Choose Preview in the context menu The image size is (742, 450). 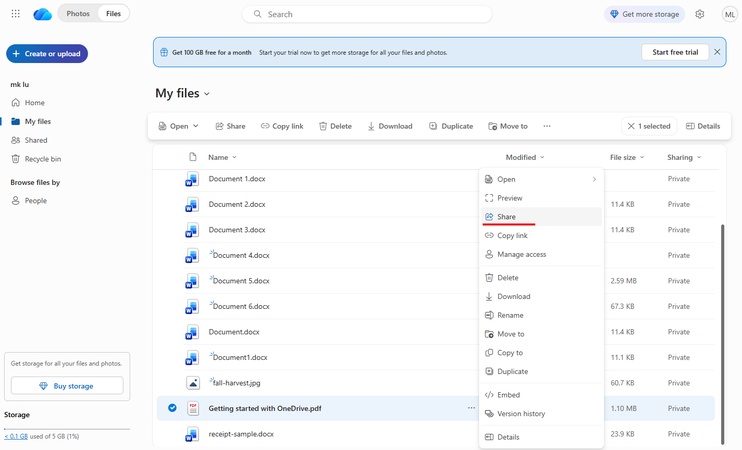pyautogui.click(x=541, y=198)
